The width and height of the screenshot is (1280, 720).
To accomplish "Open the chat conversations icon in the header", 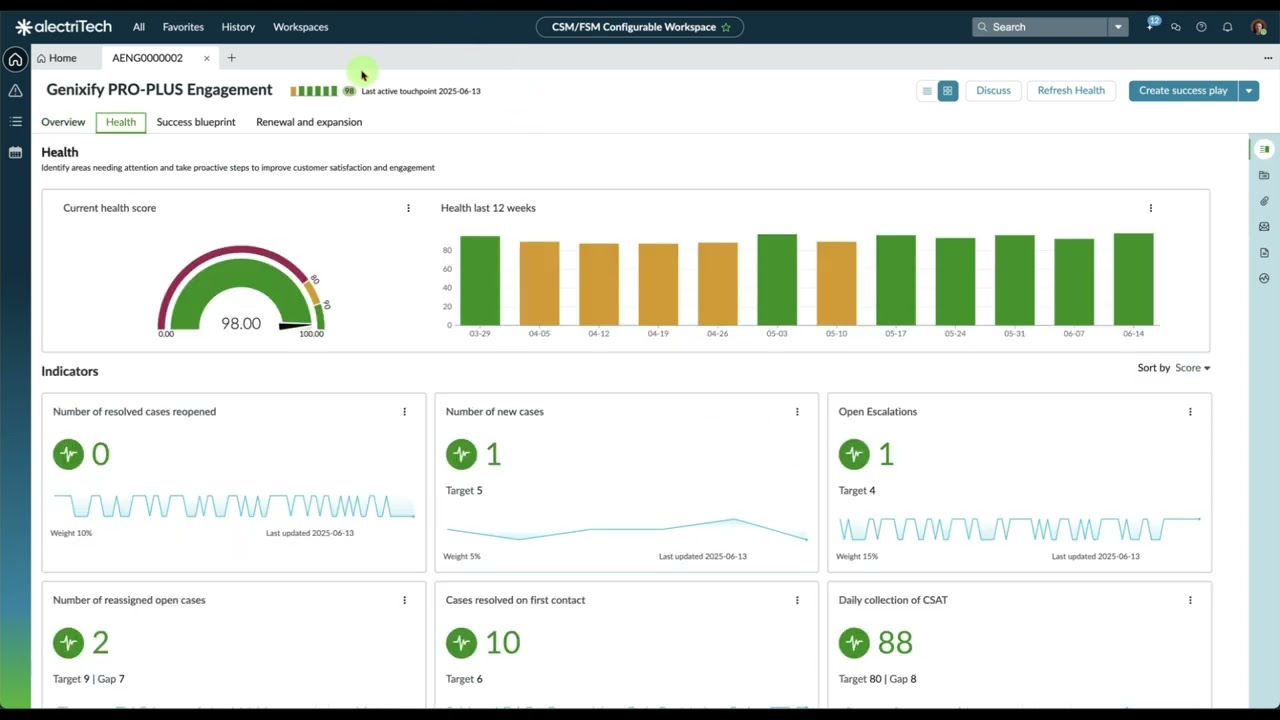I will pyautogui.click(x=1176, y=27).
